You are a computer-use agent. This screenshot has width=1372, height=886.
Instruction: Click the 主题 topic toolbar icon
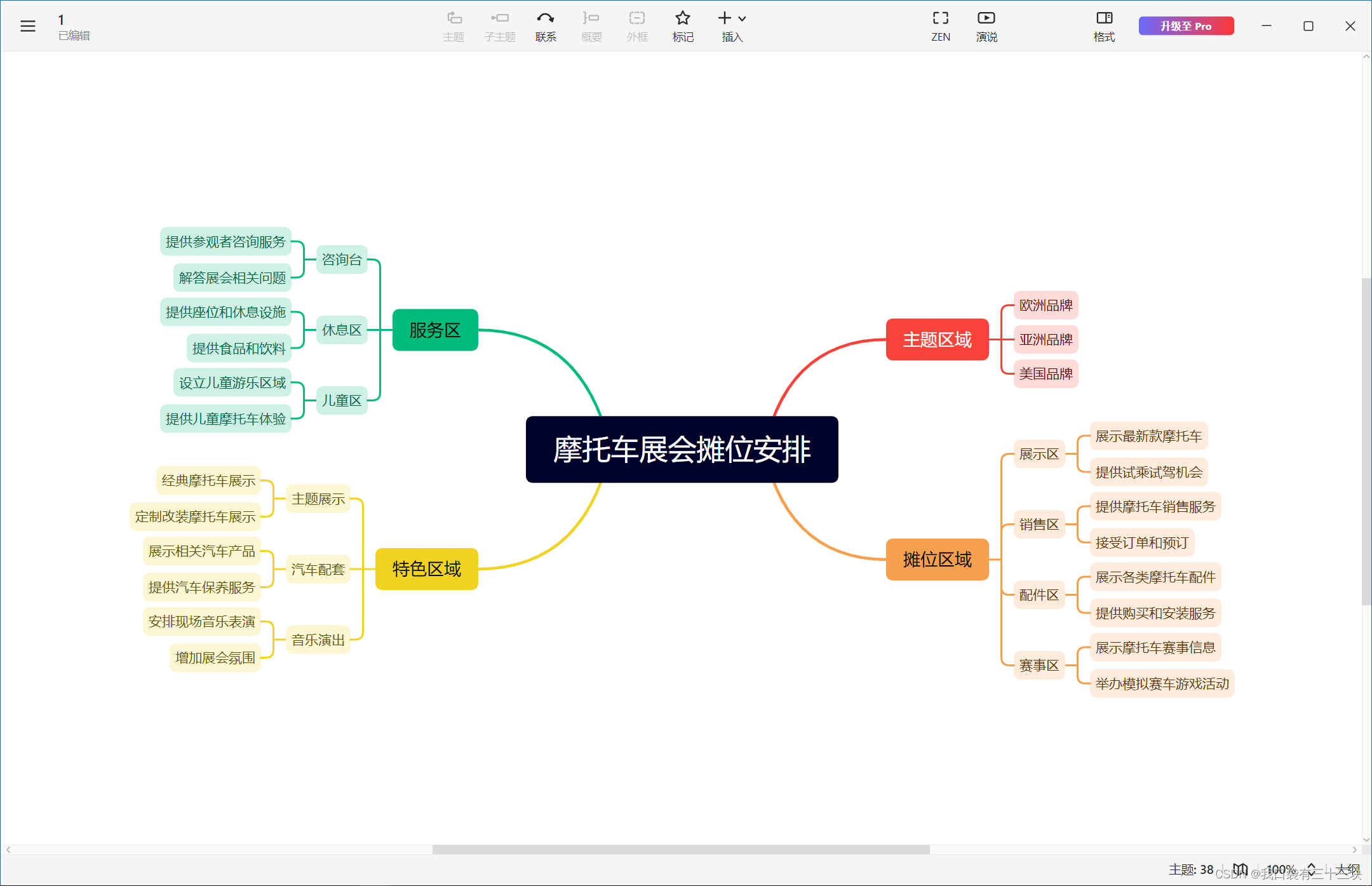(x=454, y=27)
